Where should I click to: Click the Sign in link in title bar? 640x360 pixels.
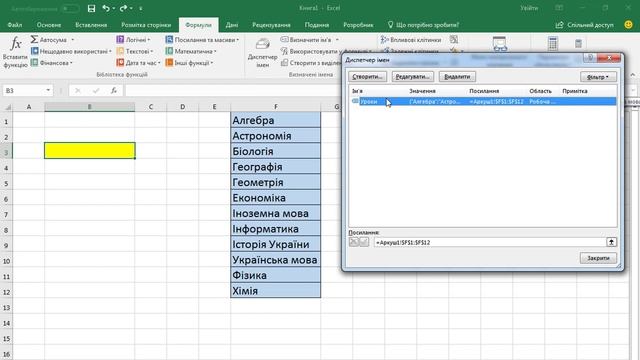click(x=529, y=8)
